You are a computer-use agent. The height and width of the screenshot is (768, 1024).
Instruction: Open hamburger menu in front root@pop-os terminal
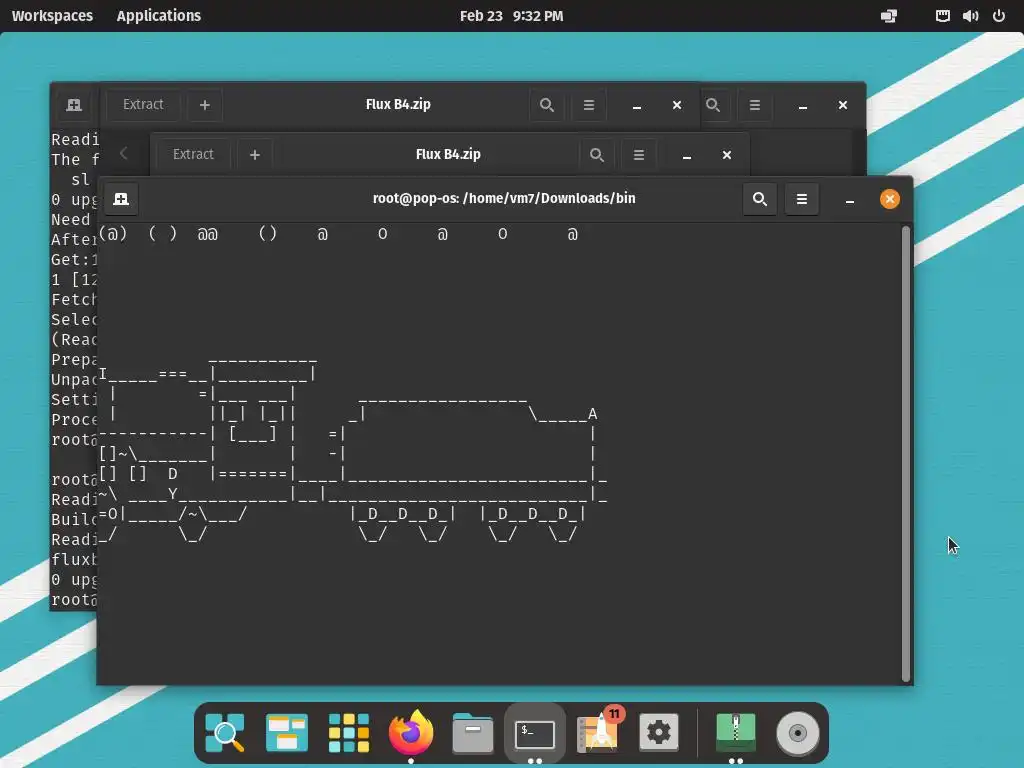(x=801, y=199)
